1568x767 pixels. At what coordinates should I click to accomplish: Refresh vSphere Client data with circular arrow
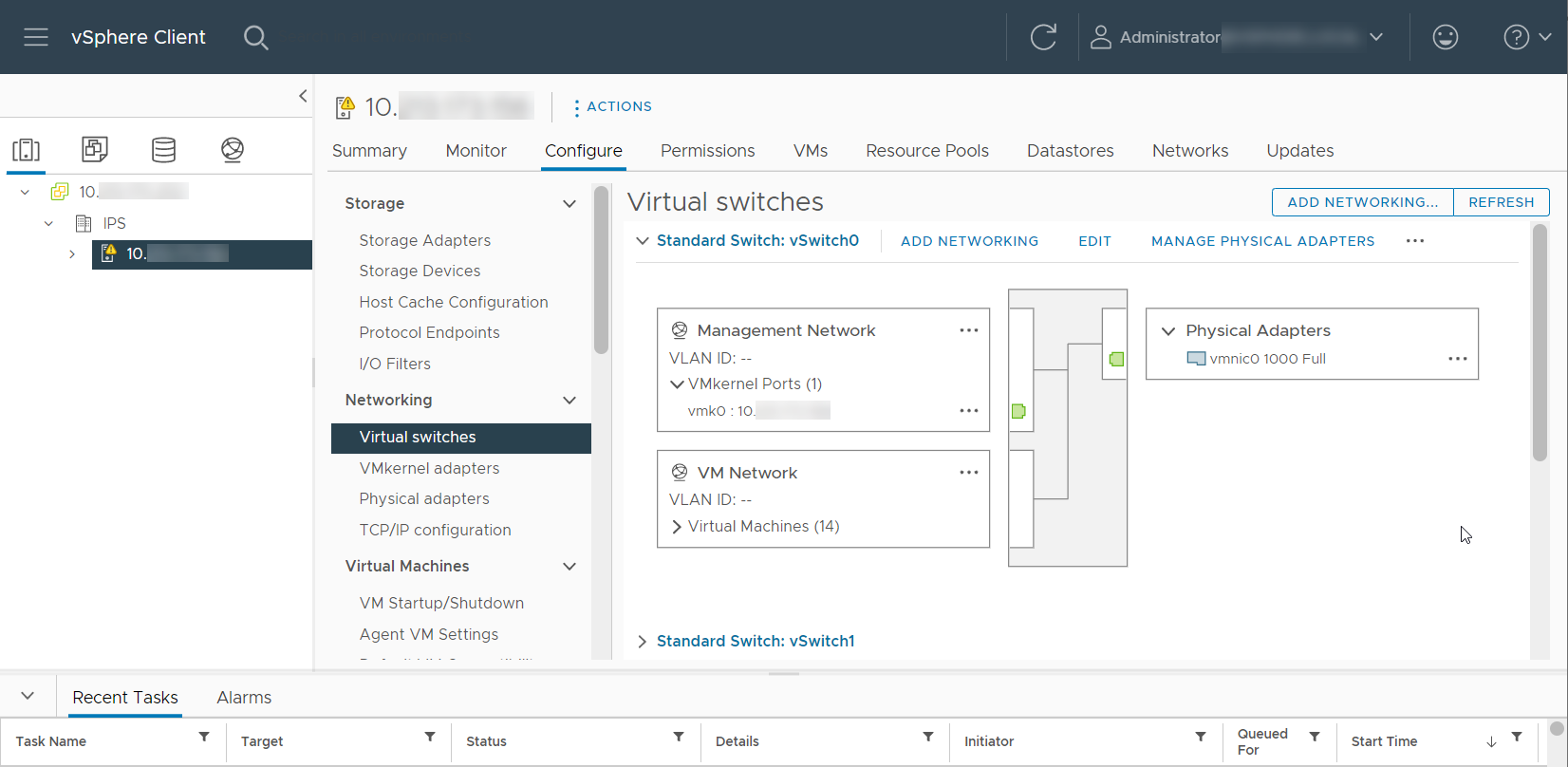[1043, 37]
